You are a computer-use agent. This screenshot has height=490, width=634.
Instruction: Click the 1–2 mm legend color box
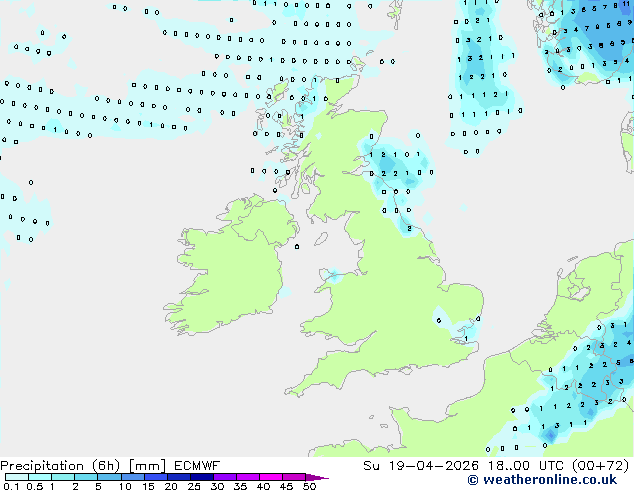(x=63, y=477)
